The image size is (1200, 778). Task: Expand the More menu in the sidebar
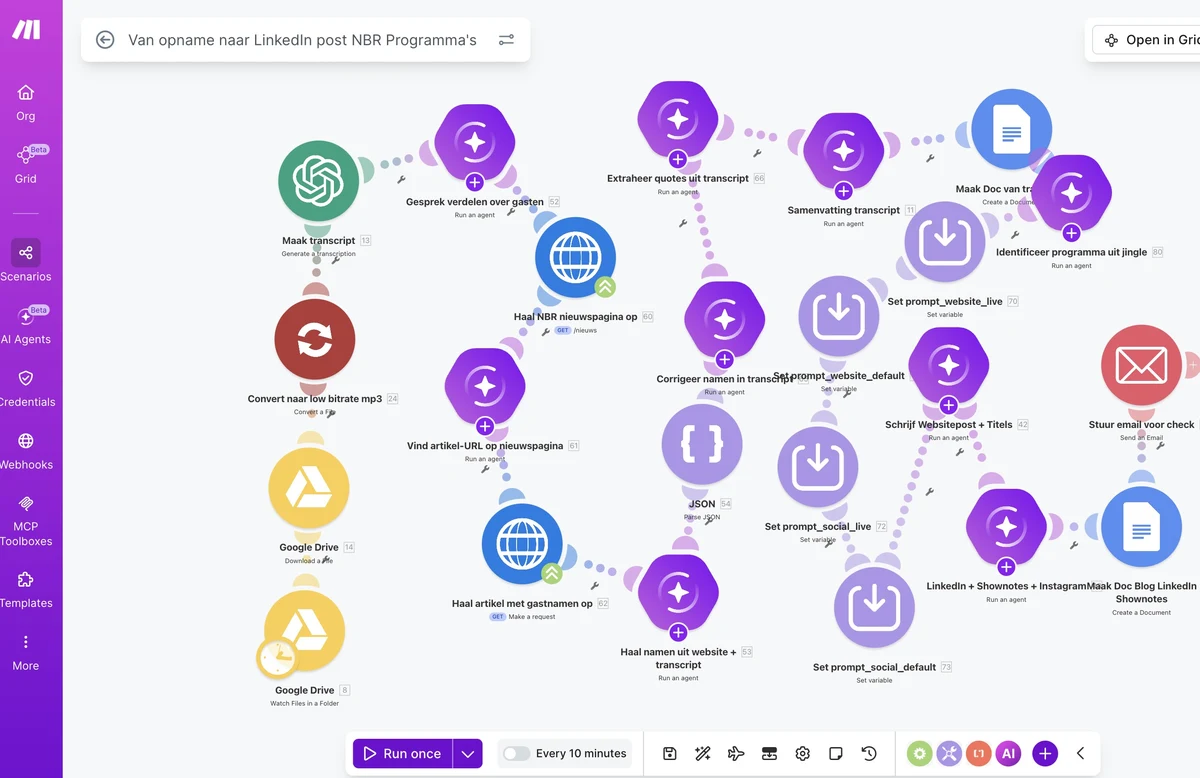pos(26,652)
